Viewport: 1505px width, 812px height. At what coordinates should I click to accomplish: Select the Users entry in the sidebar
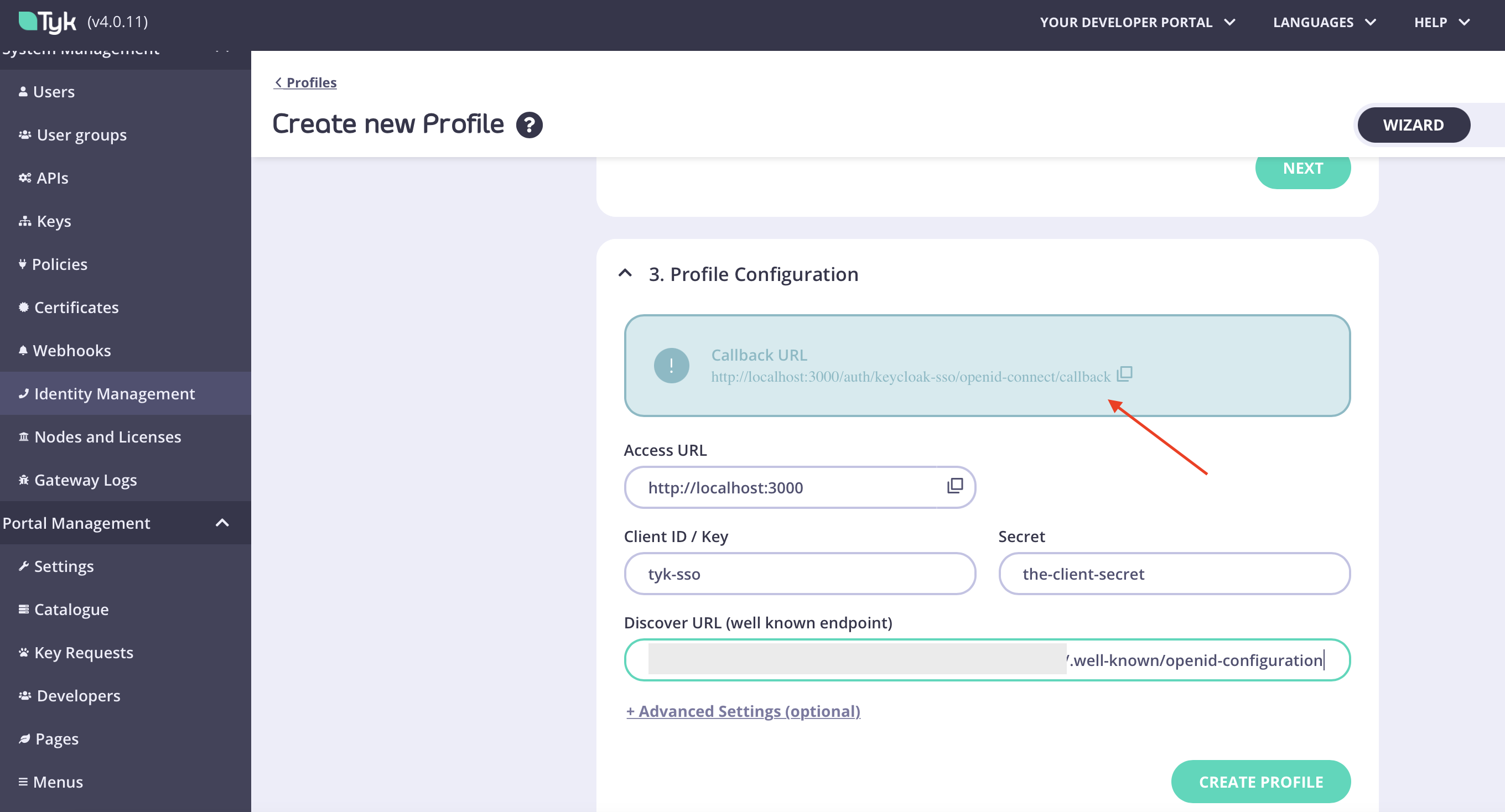click(54, 91)
